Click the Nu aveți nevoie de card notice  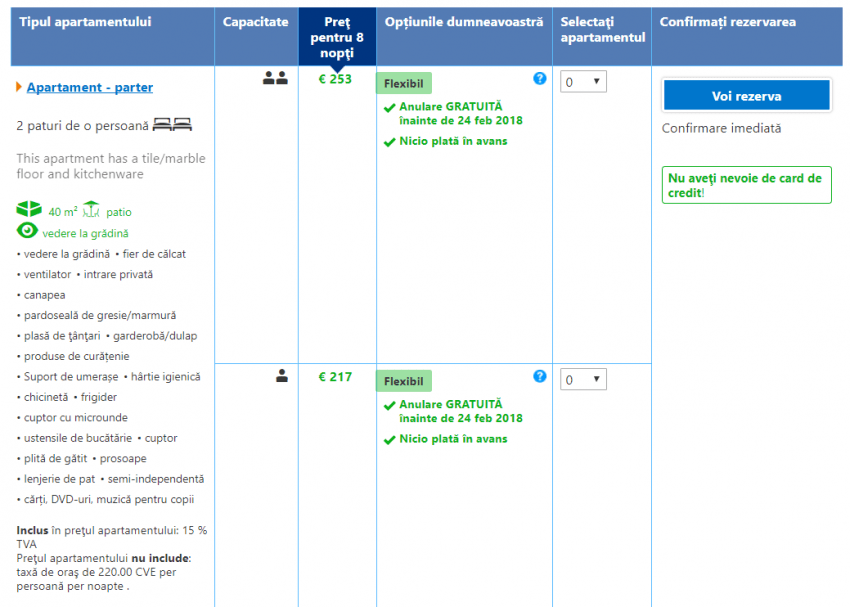click(x=746, y=185)
